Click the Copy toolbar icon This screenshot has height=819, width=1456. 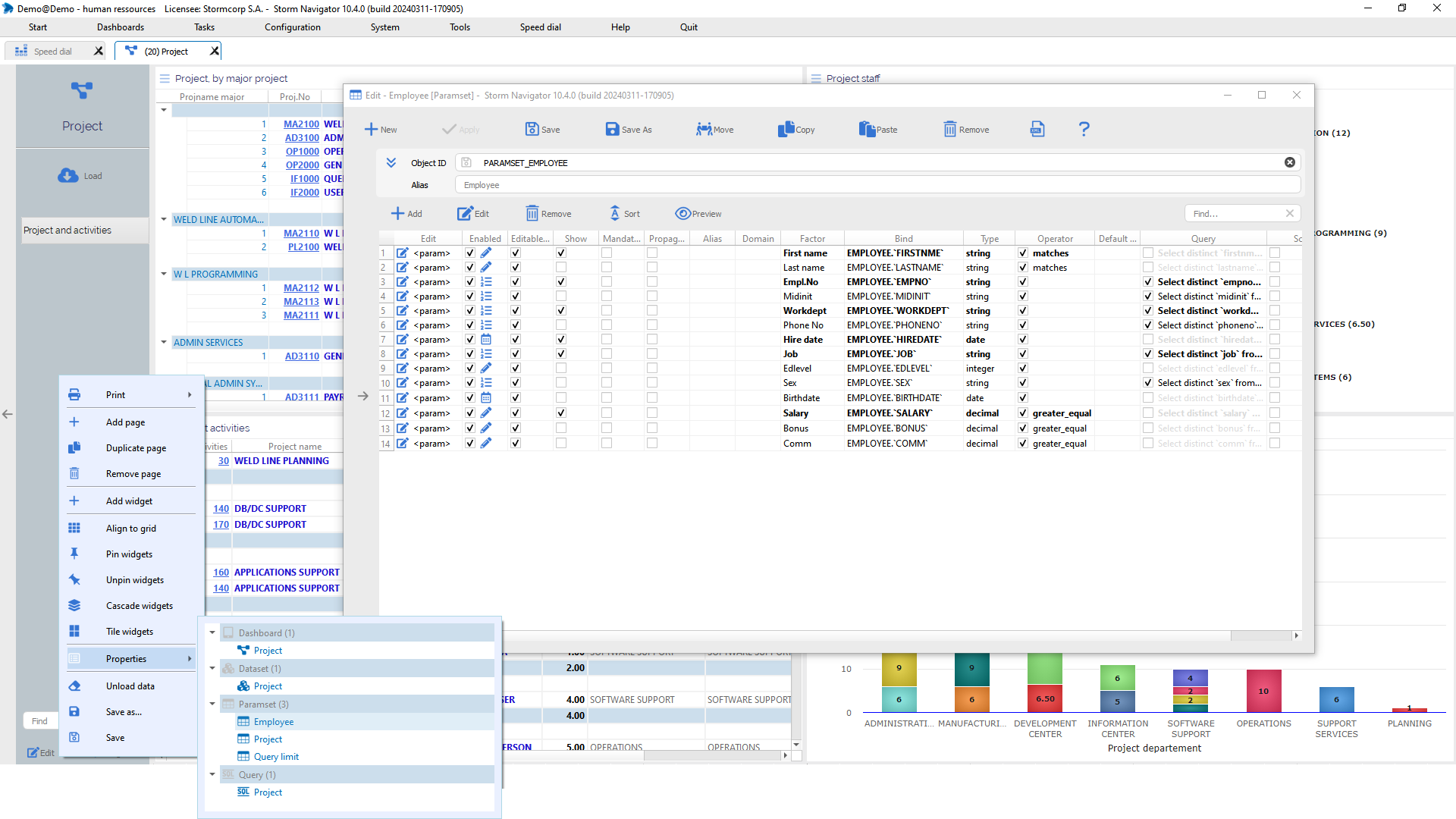click(x=786, y=130)
